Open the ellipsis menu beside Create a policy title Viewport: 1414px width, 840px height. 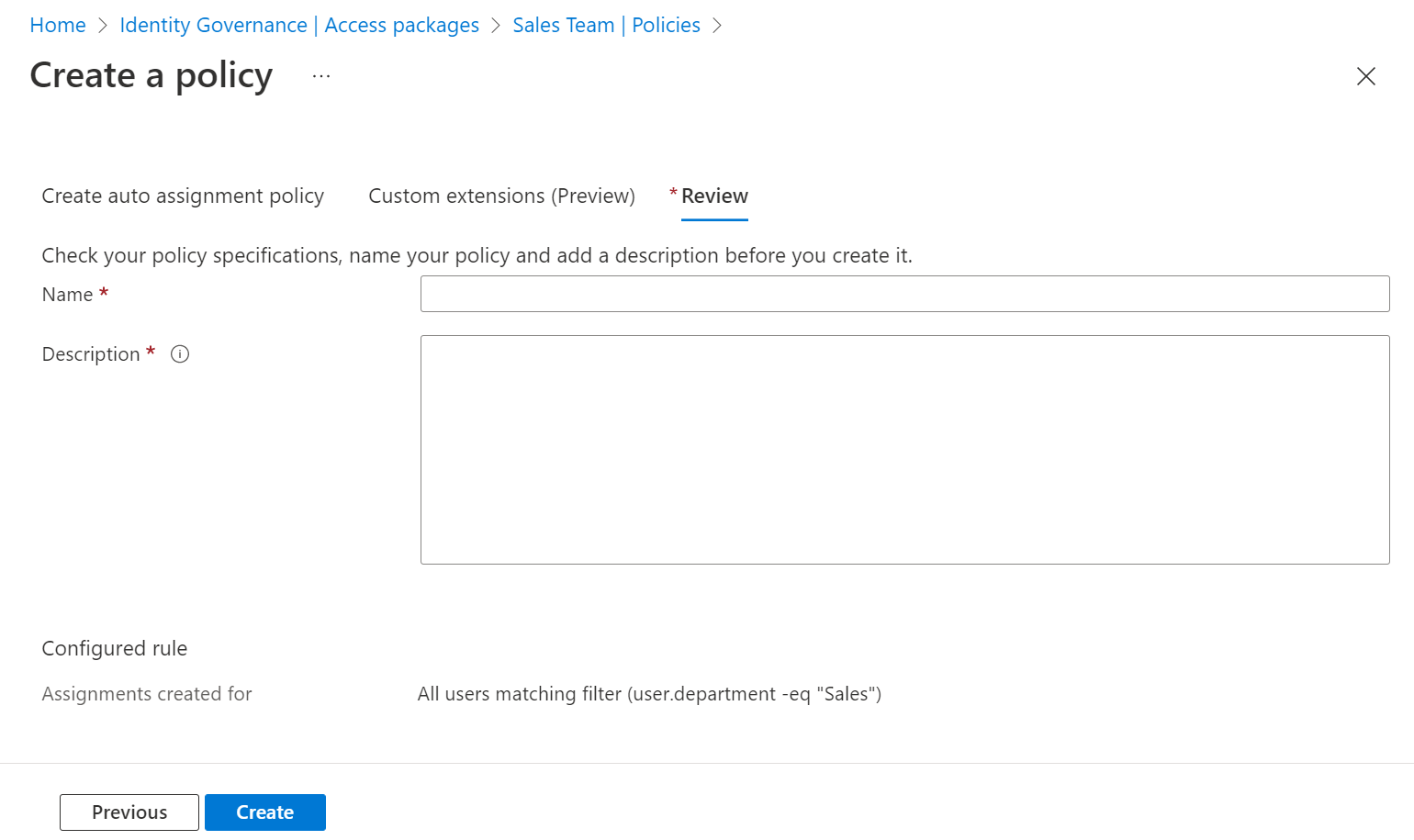point(320,75)
